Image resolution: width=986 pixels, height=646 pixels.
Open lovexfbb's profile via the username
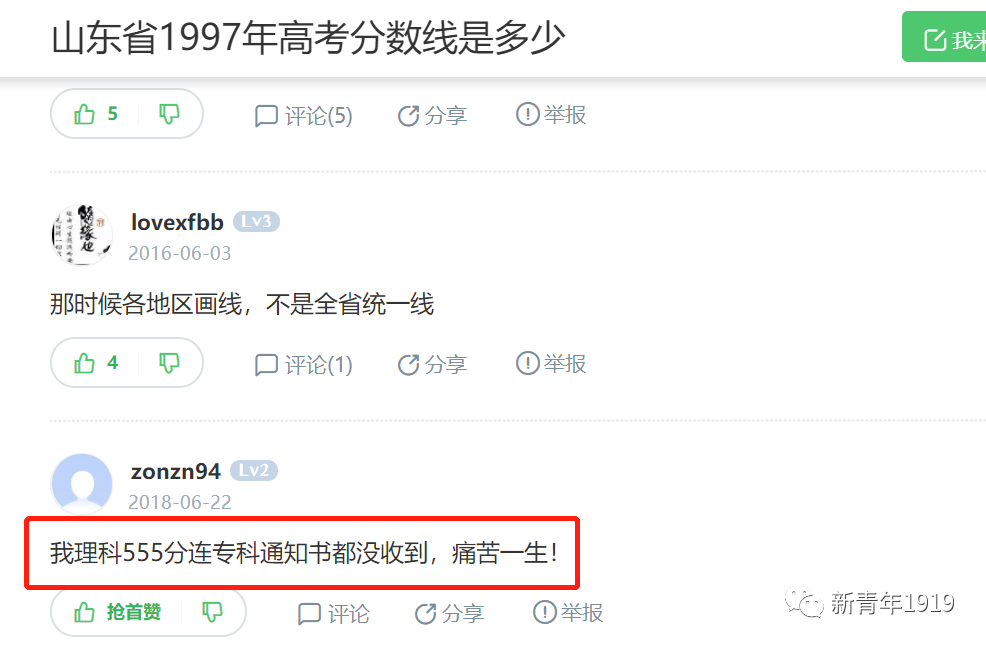coord(177,222)
